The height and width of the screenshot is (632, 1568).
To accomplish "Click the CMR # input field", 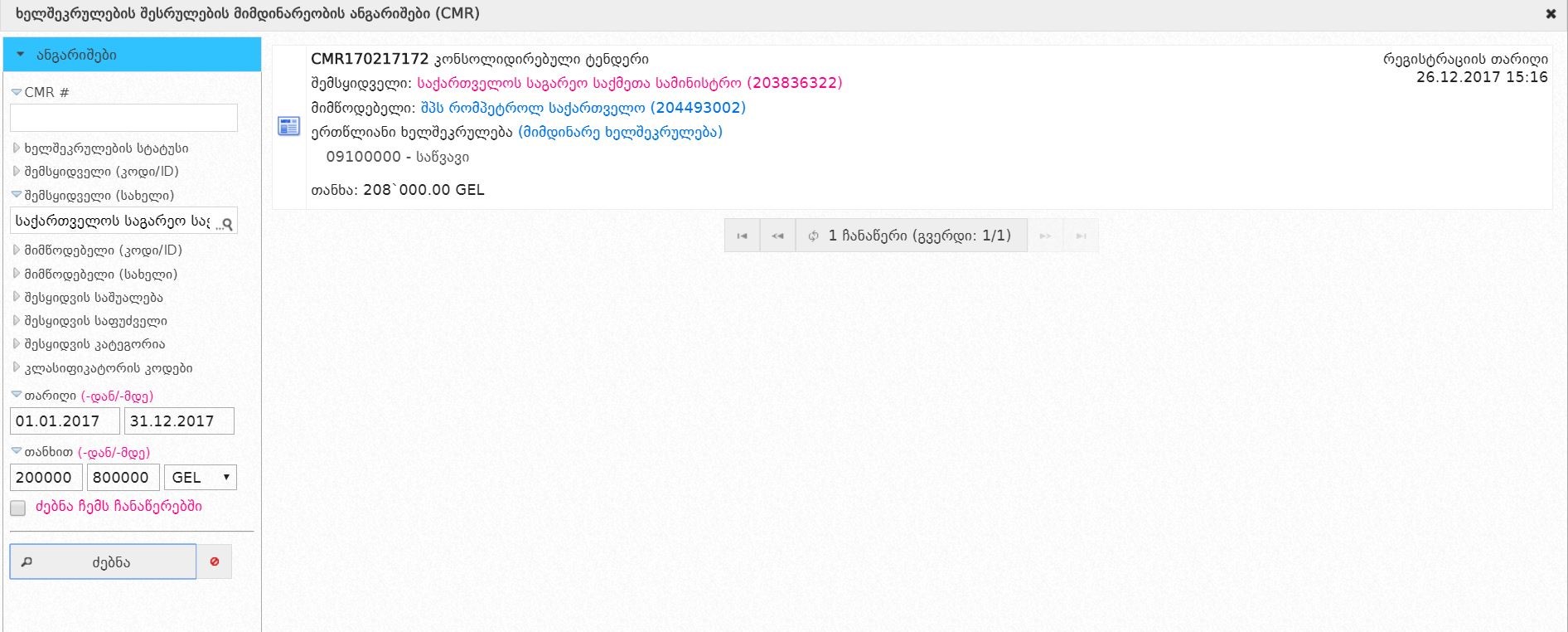I will pos(123,118).
